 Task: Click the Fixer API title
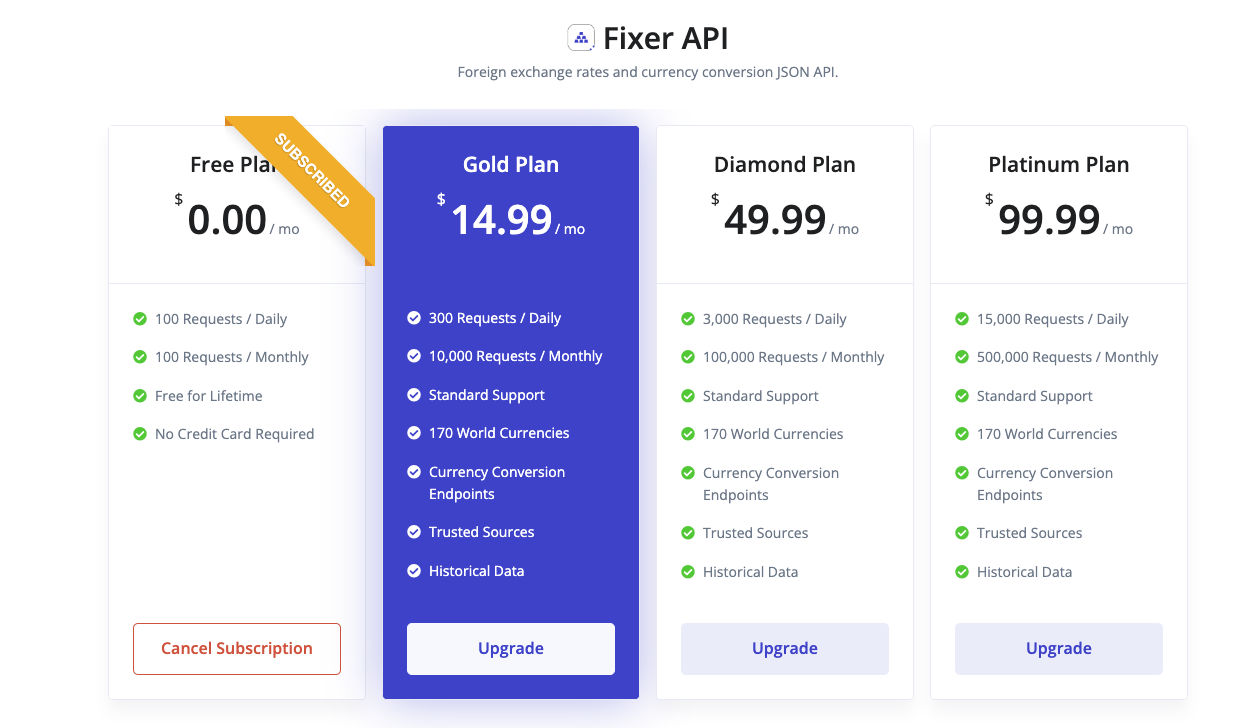point(666,38)
